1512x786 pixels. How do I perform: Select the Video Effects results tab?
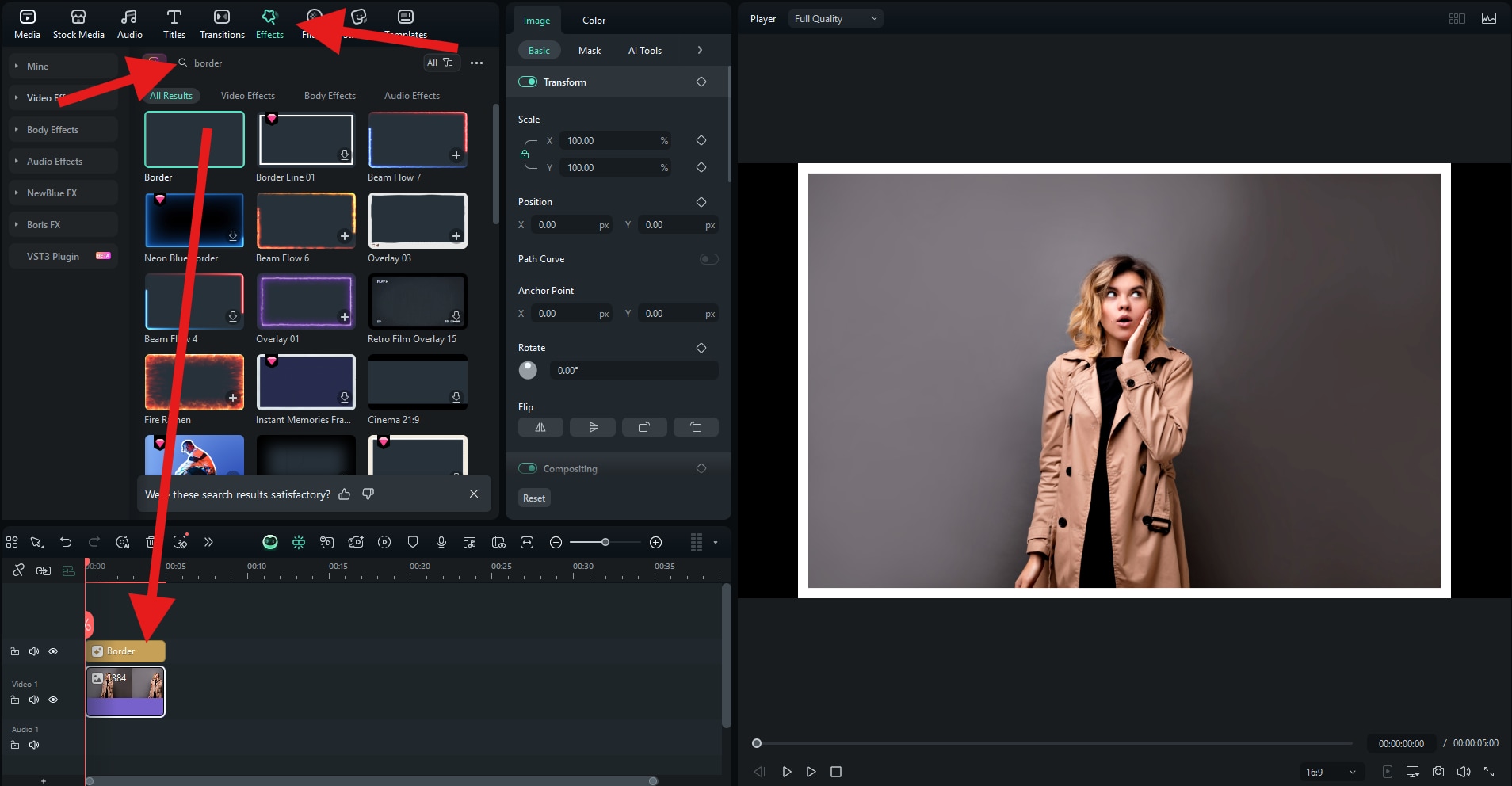248,96
